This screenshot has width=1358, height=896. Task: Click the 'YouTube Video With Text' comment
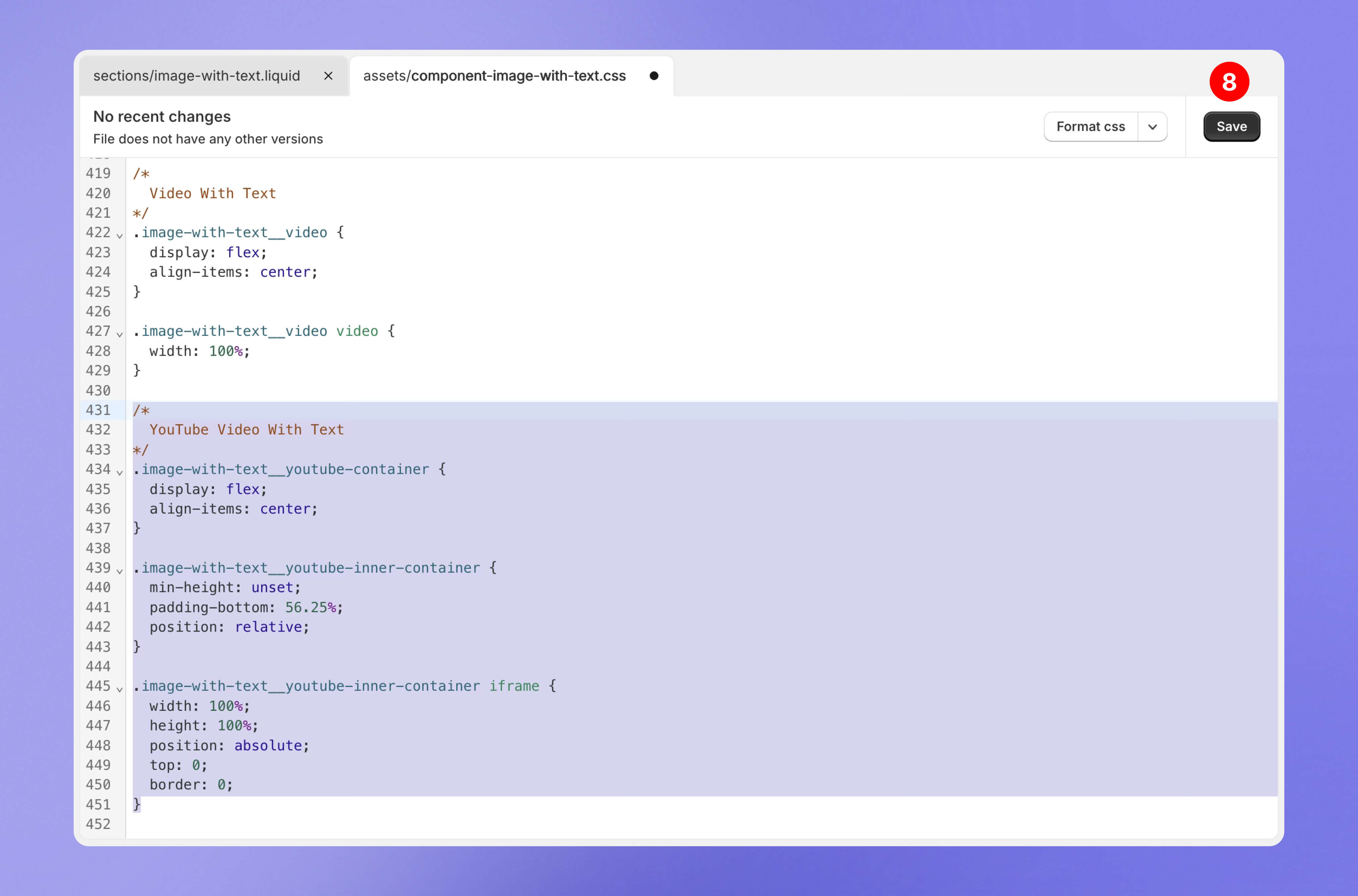(246, 430)
